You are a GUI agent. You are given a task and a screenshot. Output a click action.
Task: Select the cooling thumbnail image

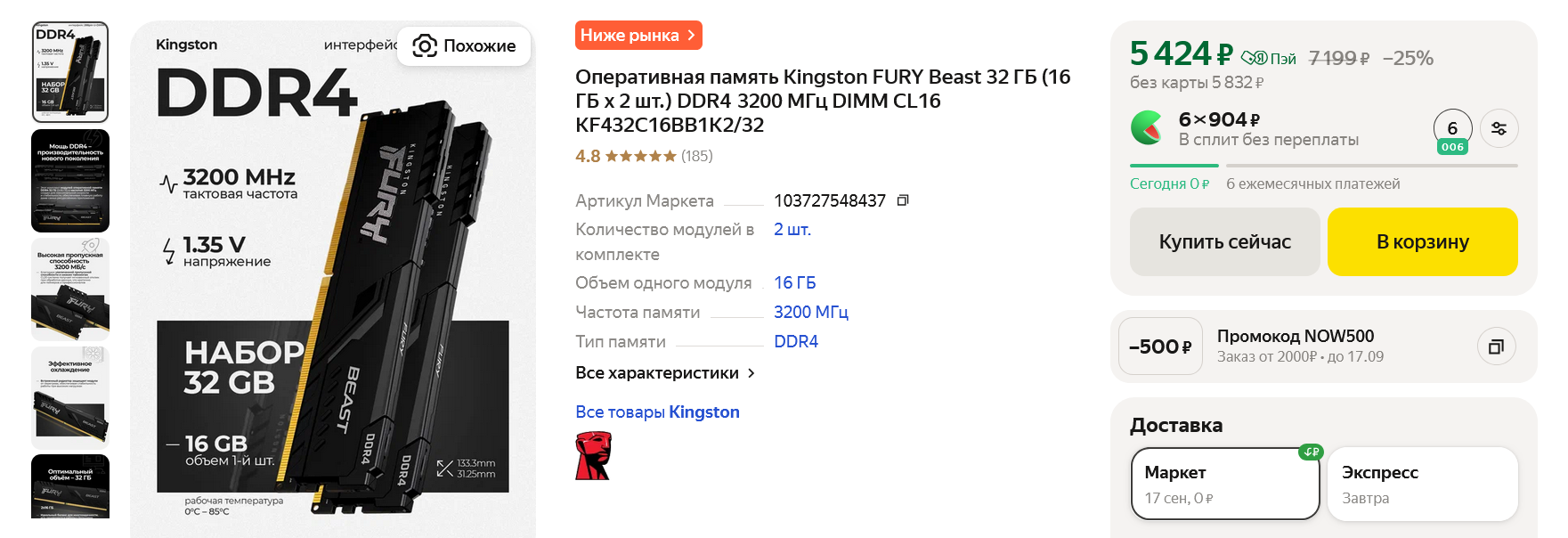point(70,397)
